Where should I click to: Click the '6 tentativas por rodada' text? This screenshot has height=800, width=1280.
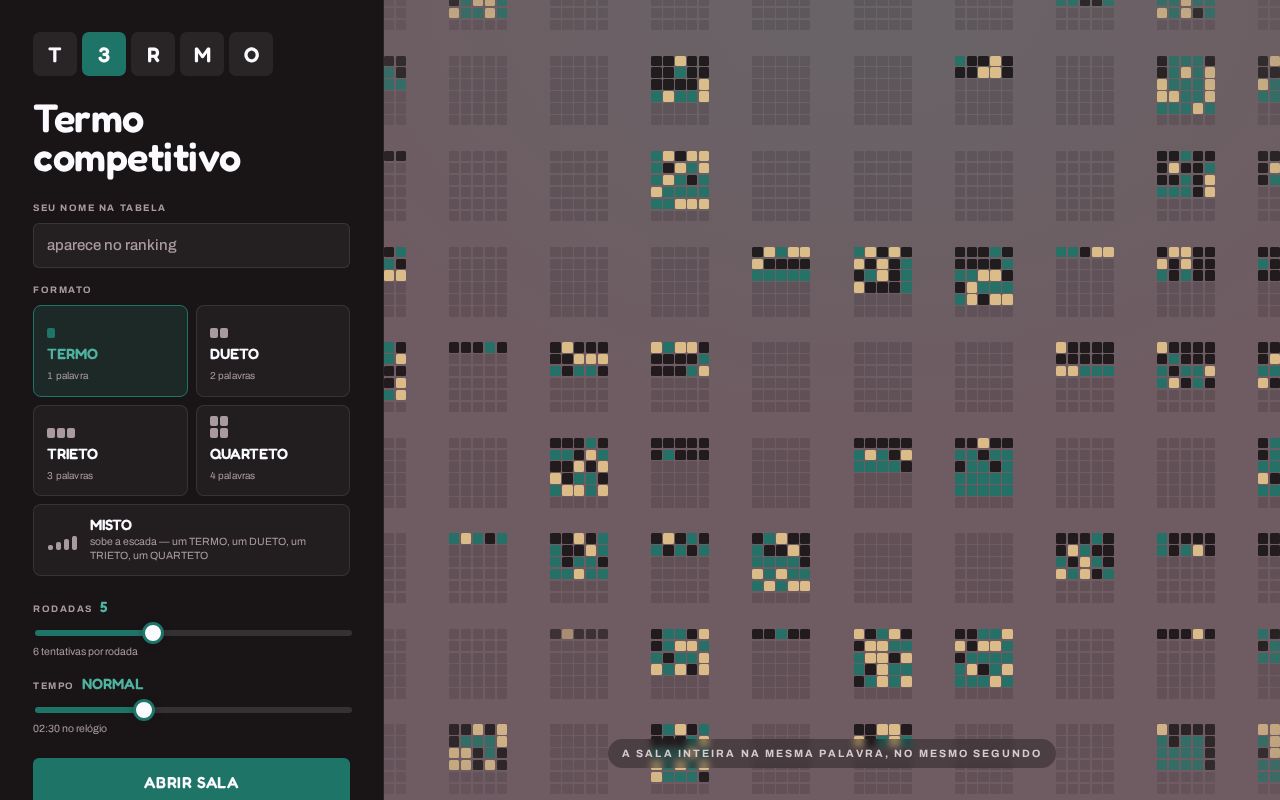pyautogui.click(x=85, y=652)
